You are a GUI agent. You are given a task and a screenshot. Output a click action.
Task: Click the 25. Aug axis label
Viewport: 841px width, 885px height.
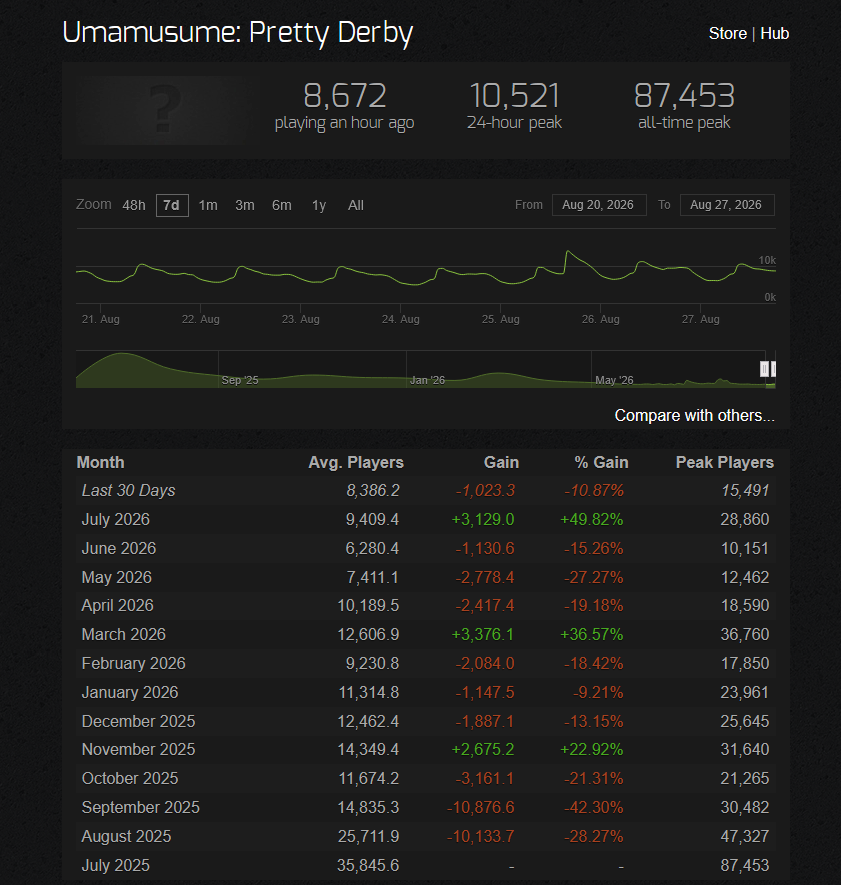(501, 319)
